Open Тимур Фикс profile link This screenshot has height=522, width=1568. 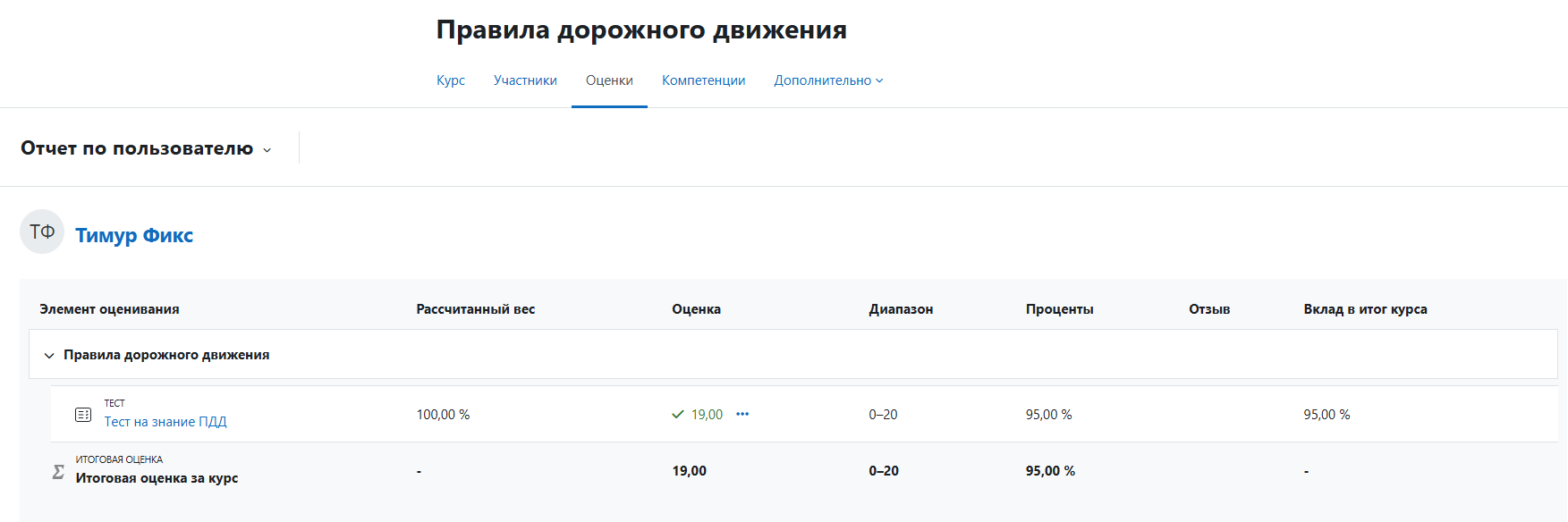point(134,235)
